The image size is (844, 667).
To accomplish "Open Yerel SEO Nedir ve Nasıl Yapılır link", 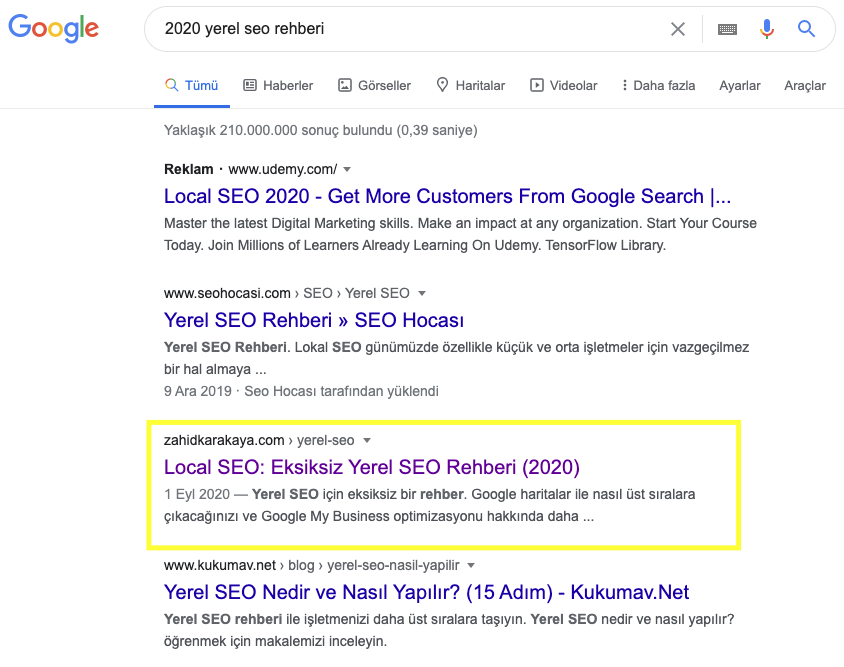I will pyautogui.click(x=426, y=592).
